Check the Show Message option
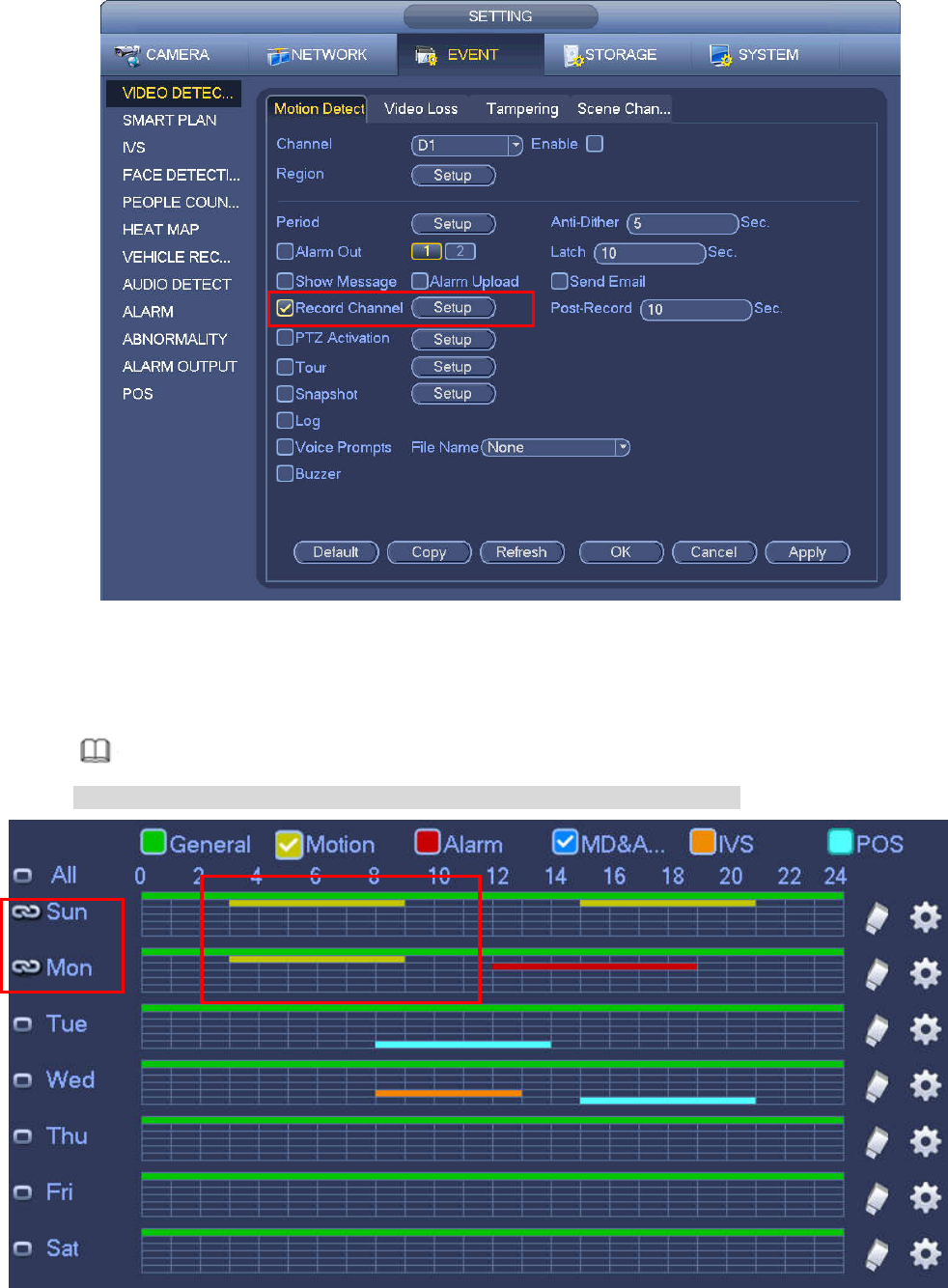 tap(285, 281)
